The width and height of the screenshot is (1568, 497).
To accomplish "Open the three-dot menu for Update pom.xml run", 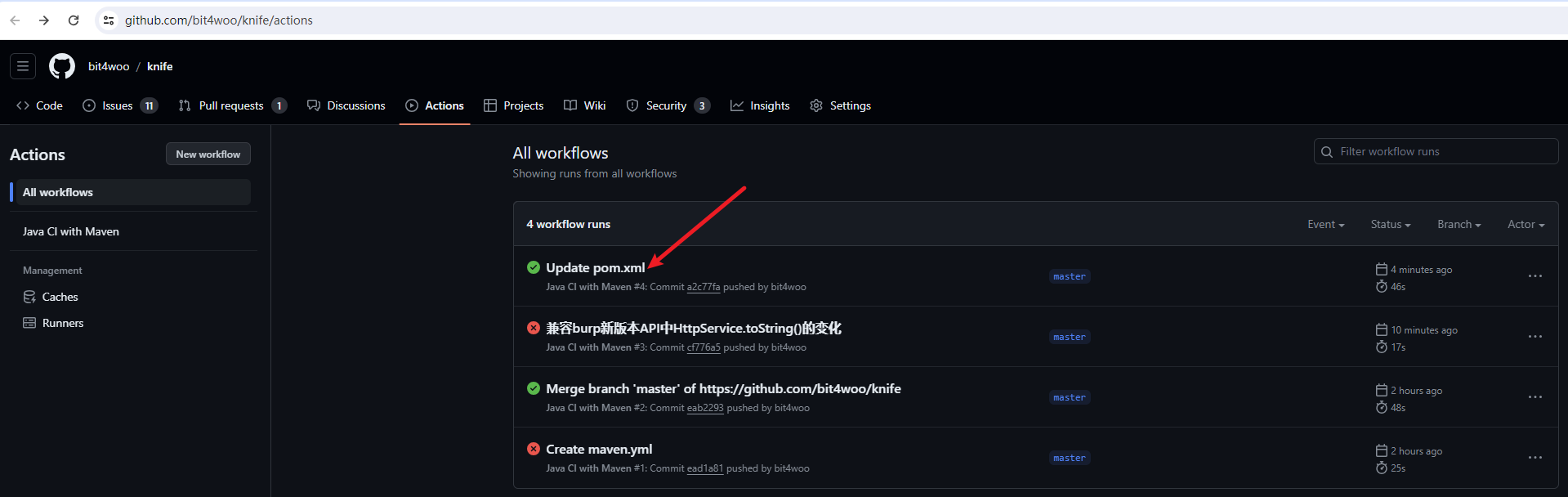I will pos(1535,276).
